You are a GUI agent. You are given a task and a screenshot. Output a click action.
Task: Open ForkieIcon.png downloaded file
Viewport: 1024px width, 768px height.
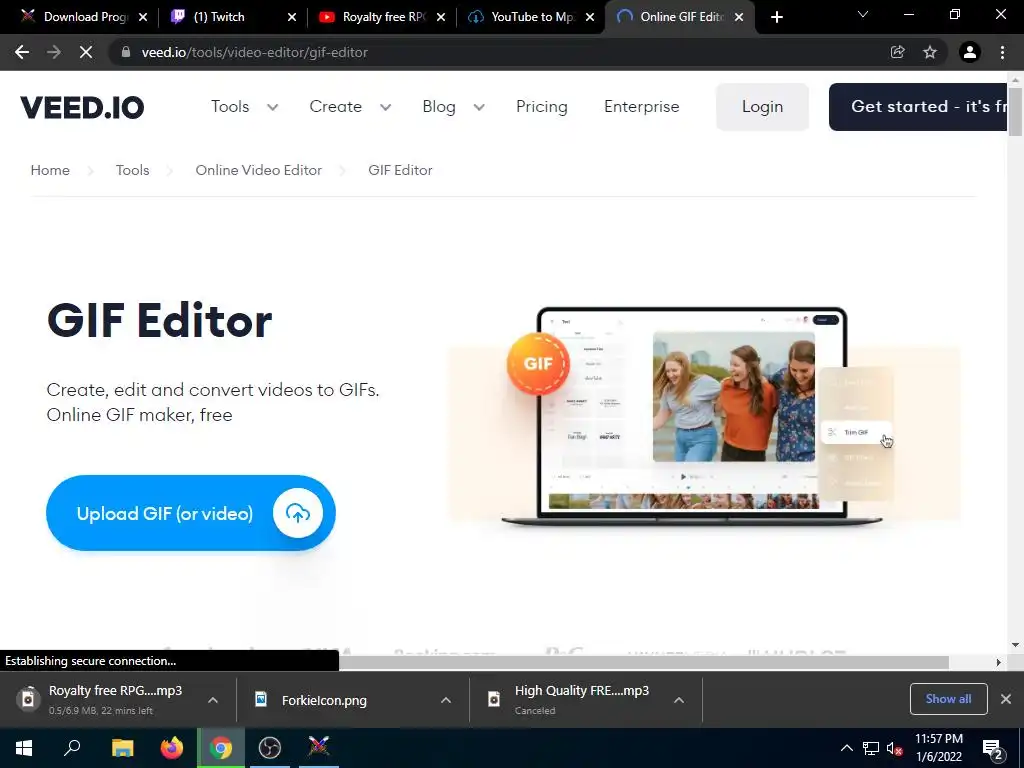click(324, 700)
